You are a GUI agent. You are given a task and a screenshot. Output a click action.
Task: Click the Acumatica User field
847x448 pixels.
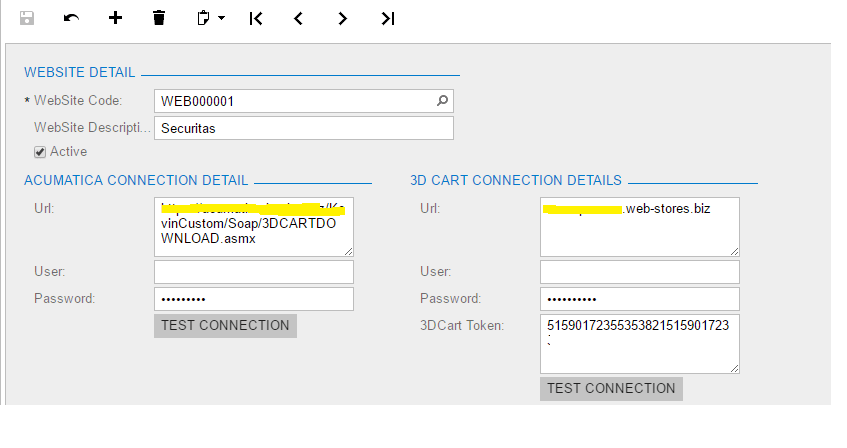click(254, 272)
